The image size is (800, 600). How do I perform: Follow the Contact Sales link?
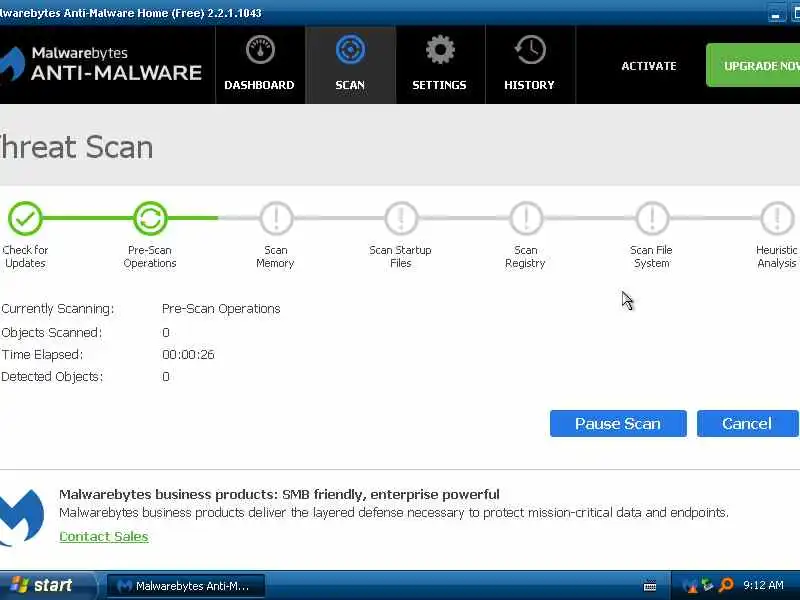(x=104, y=536)
